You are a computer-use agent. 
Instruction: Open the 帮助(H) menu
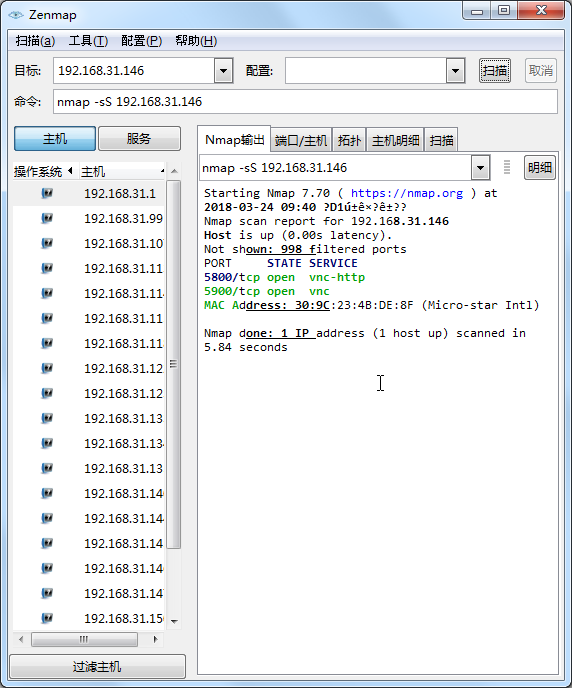tap(196, 41)
